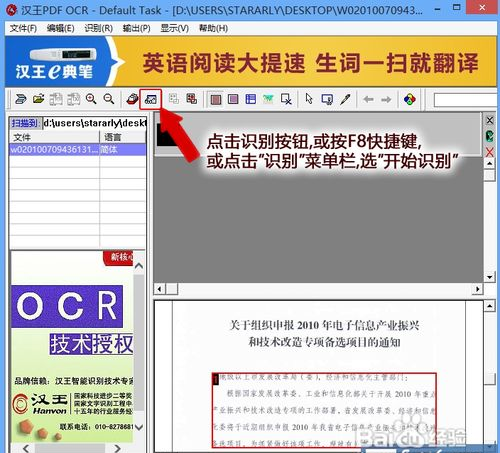Click the OCR 技术授权 advertisement image
The height and width of the screenshot is (453, 500).
(x=72, y=347)
